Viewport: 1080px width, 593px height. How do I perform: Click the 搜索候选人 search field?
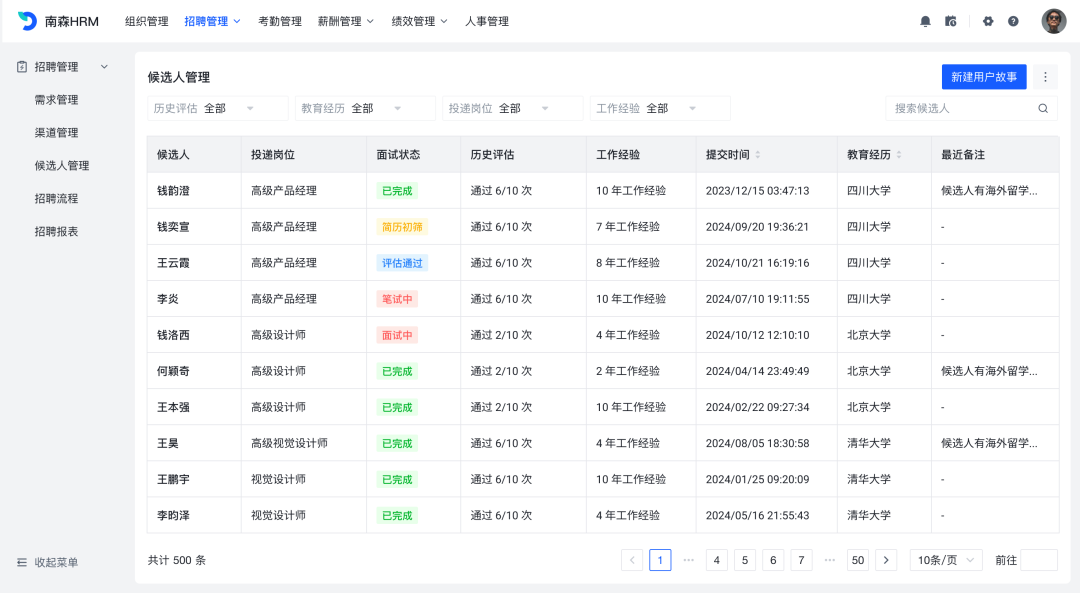click(960, 108)
